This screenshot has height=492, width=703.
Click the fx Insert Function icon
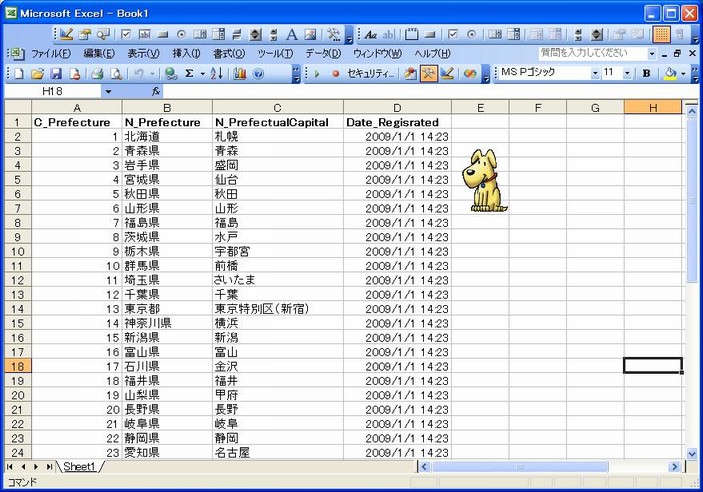coord(156,91)
